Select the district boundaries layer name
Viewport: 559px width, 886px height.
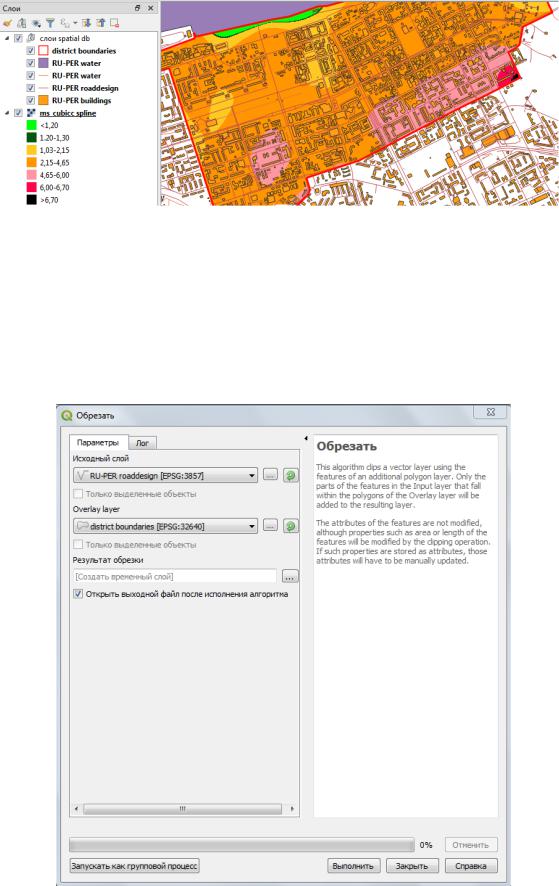(84, 51)
